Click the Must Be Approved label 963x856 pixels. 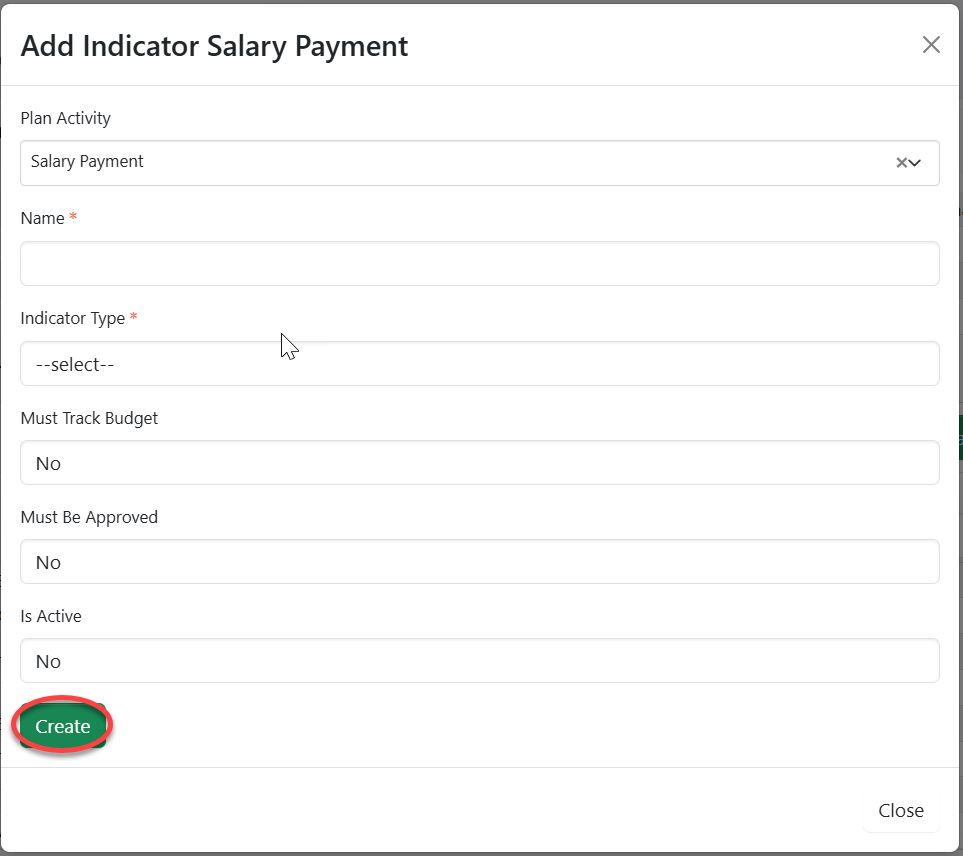click(x=90, y=517)
